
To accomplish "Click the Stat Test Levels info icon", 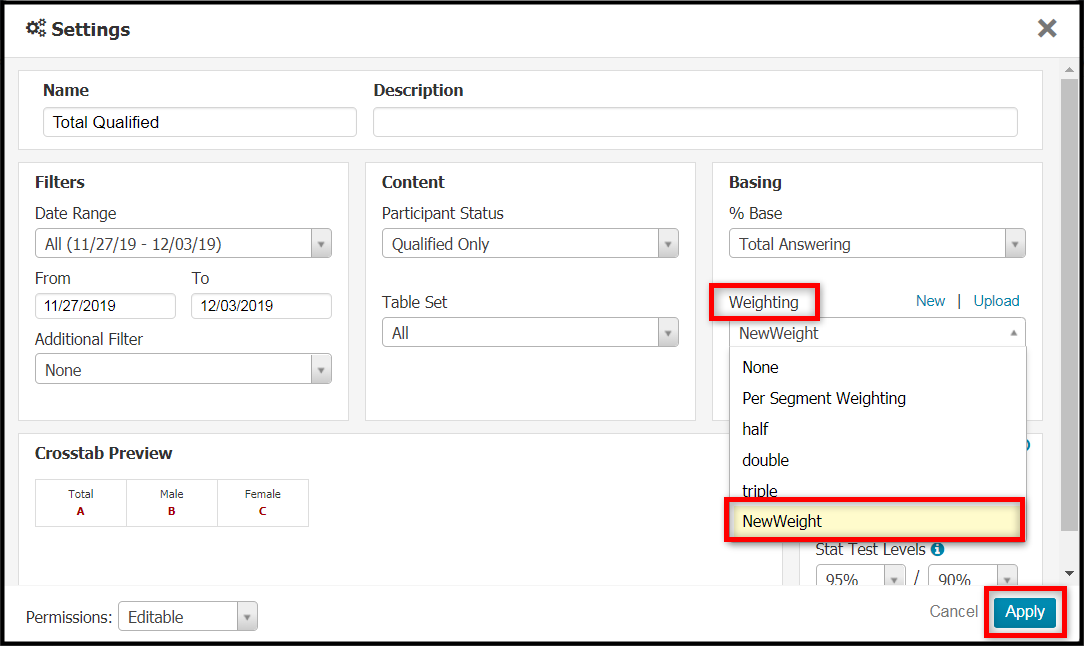I will coord(937,549).
